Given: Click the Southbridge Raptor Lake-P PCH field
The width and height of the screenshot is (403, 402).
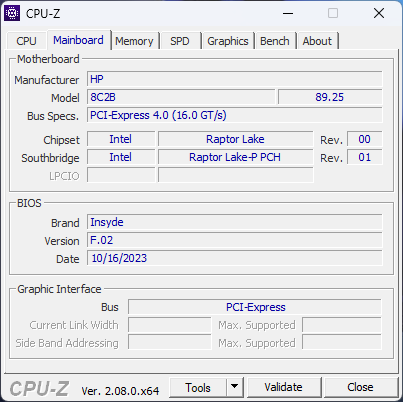Looking at the screenshot, I should click(x=236, y=157).
